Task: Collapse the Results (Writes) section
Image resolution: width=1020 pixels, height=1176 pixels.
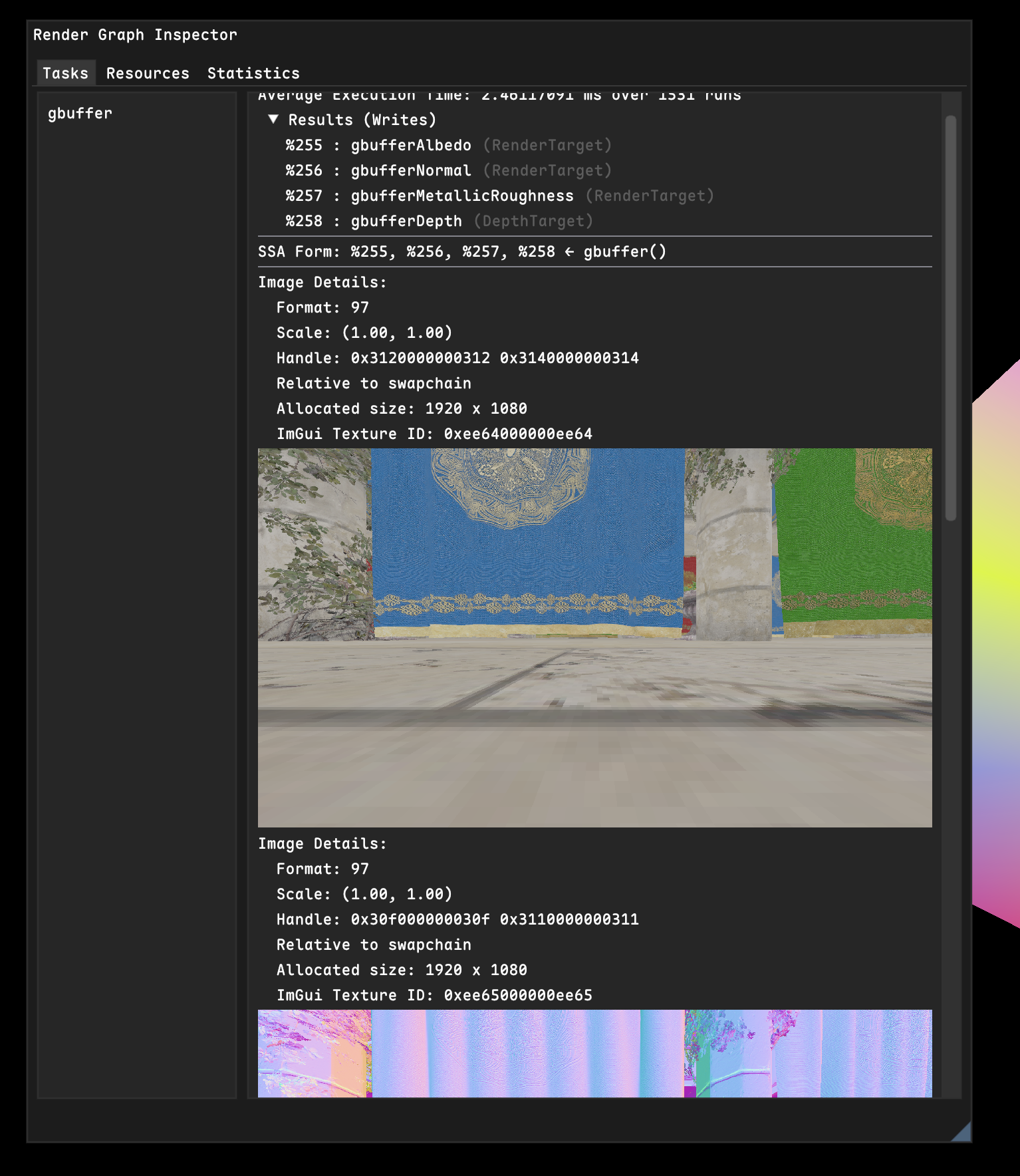Action: [x=273, y=120]
